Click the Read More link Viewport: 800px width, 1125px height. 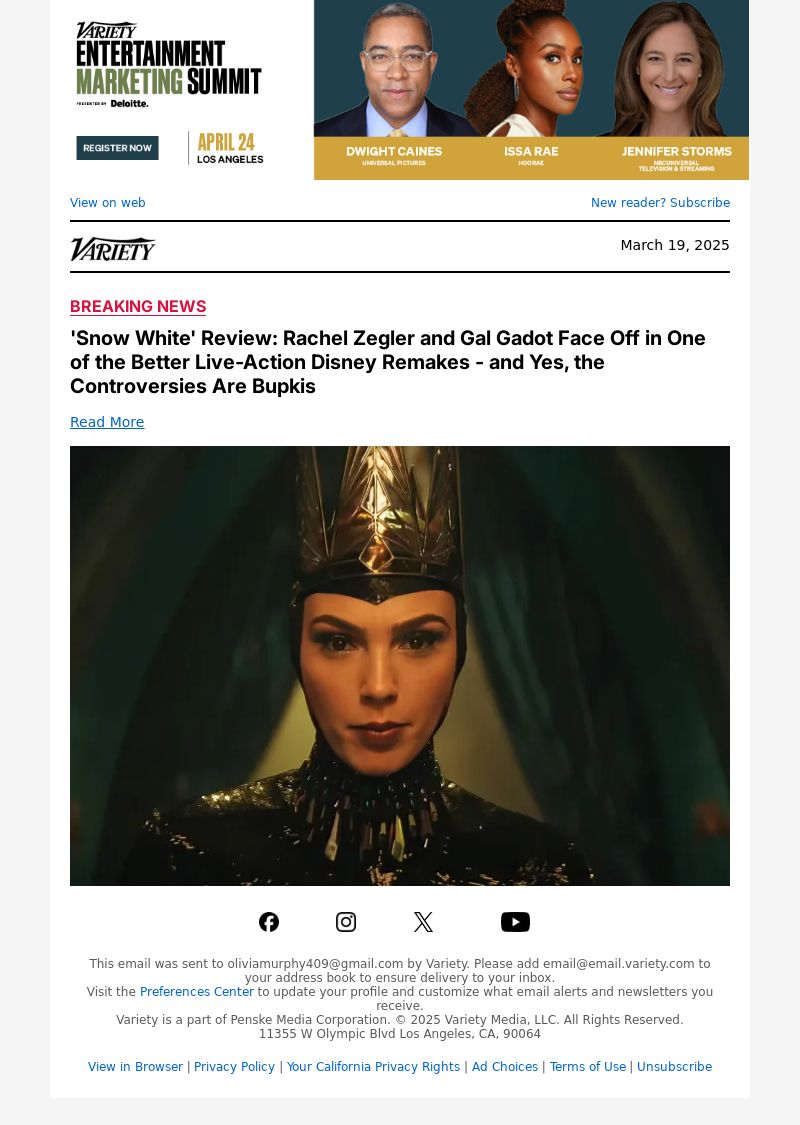[107, 422]
